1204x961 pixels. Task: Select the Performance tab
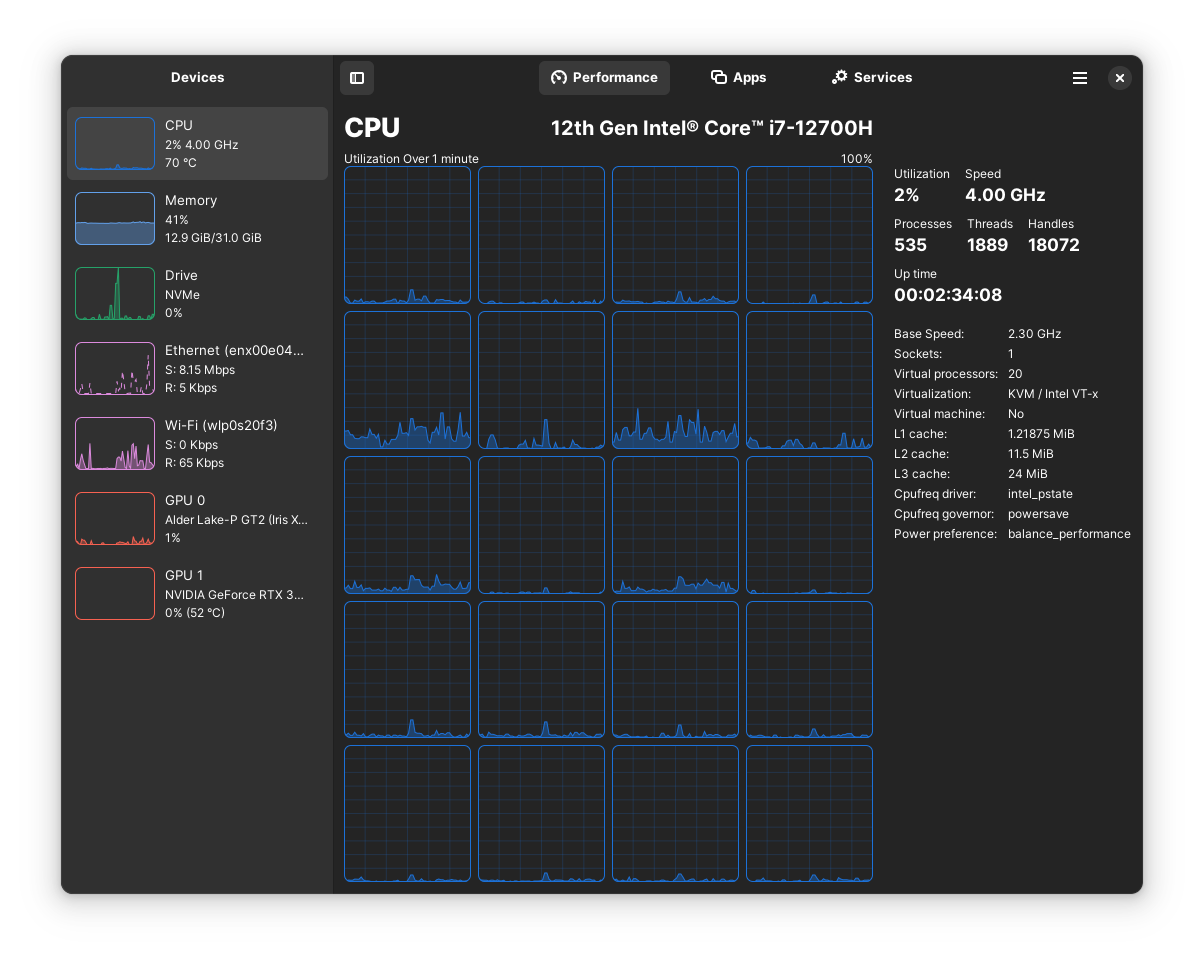pos(604,78)
